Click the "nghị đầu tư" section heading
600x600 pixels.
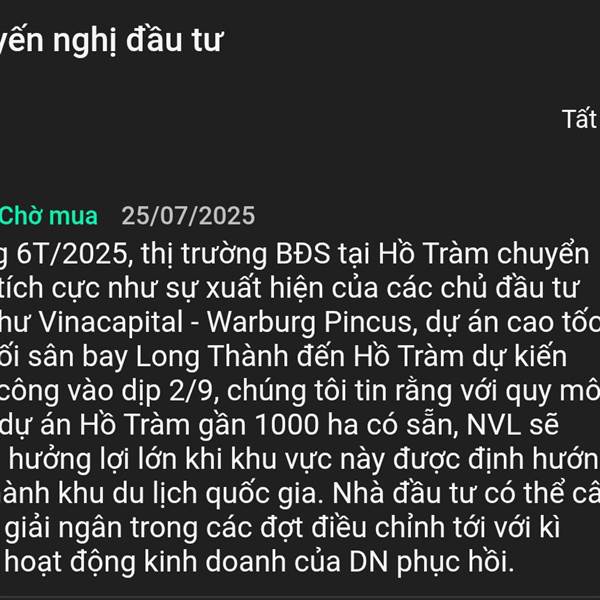coord(137,41)
